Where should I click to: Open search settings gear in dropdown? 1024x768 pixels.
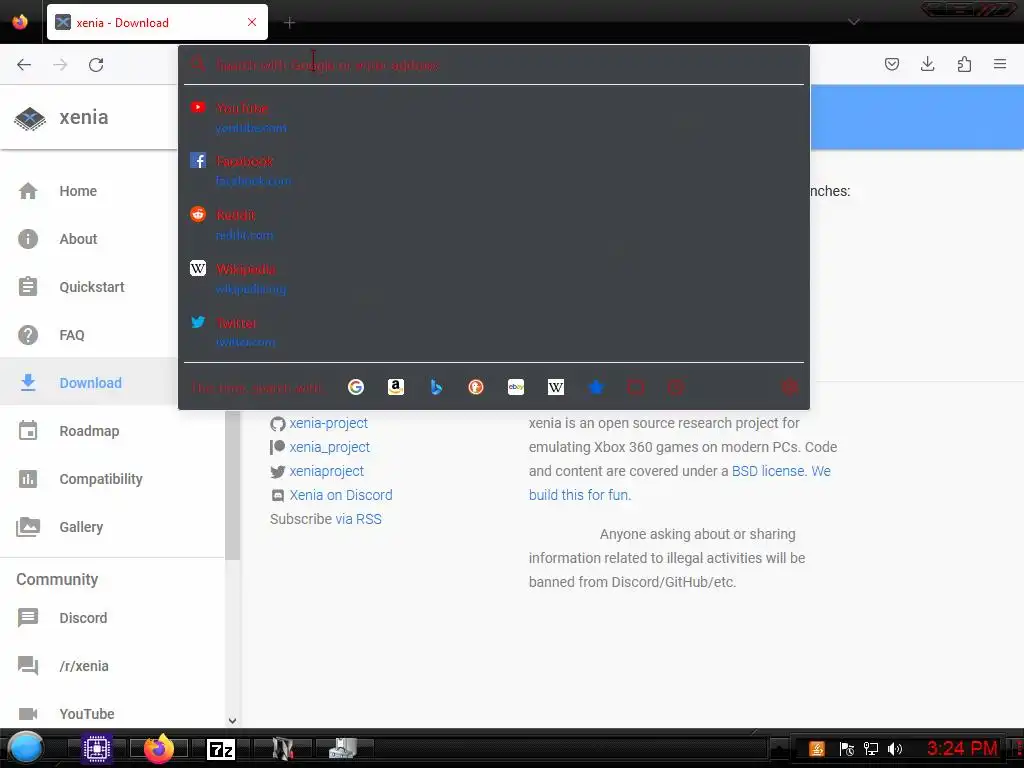[790, 387]
